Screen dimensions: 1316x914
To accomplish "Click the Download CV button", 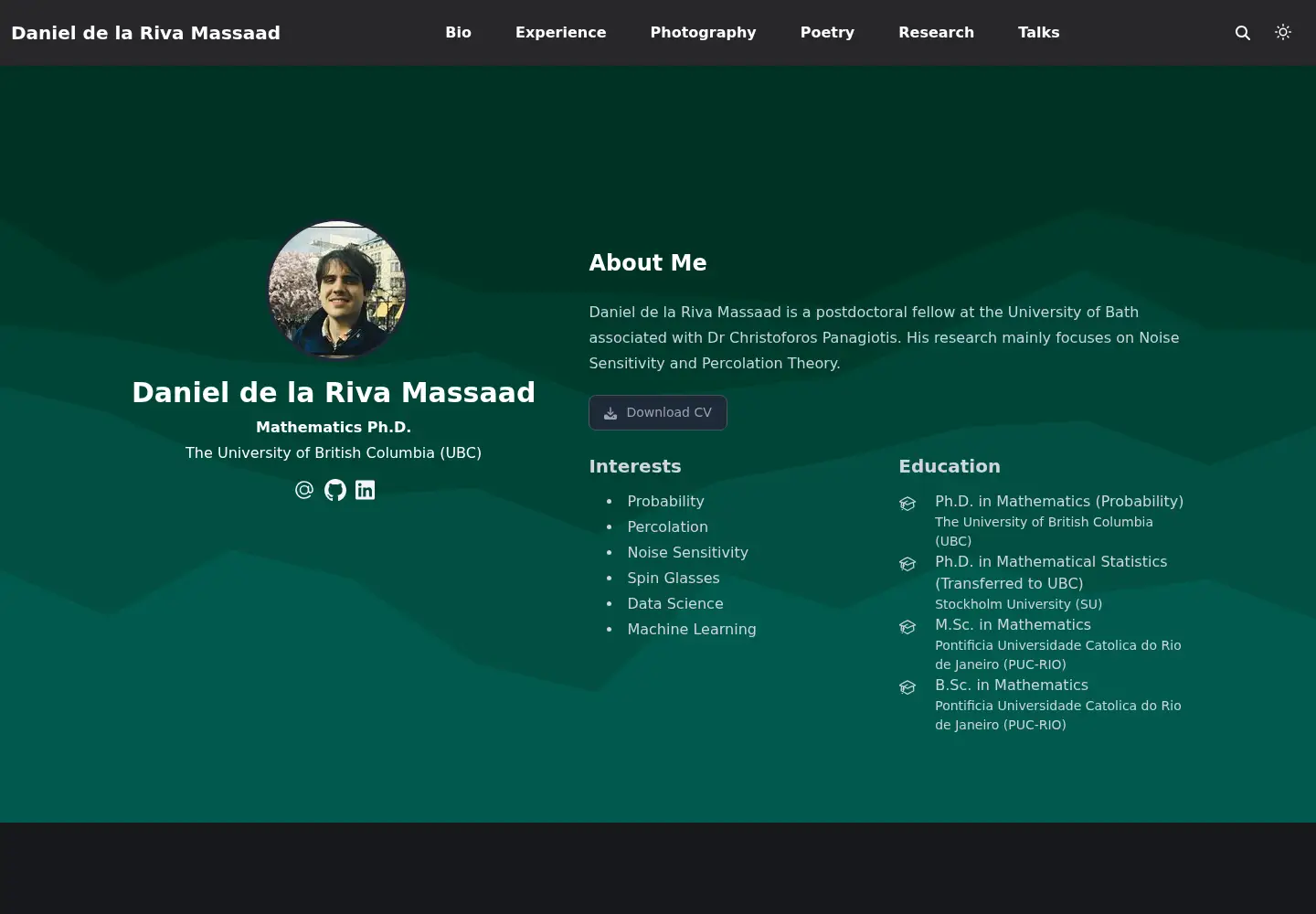I will 658,412.
